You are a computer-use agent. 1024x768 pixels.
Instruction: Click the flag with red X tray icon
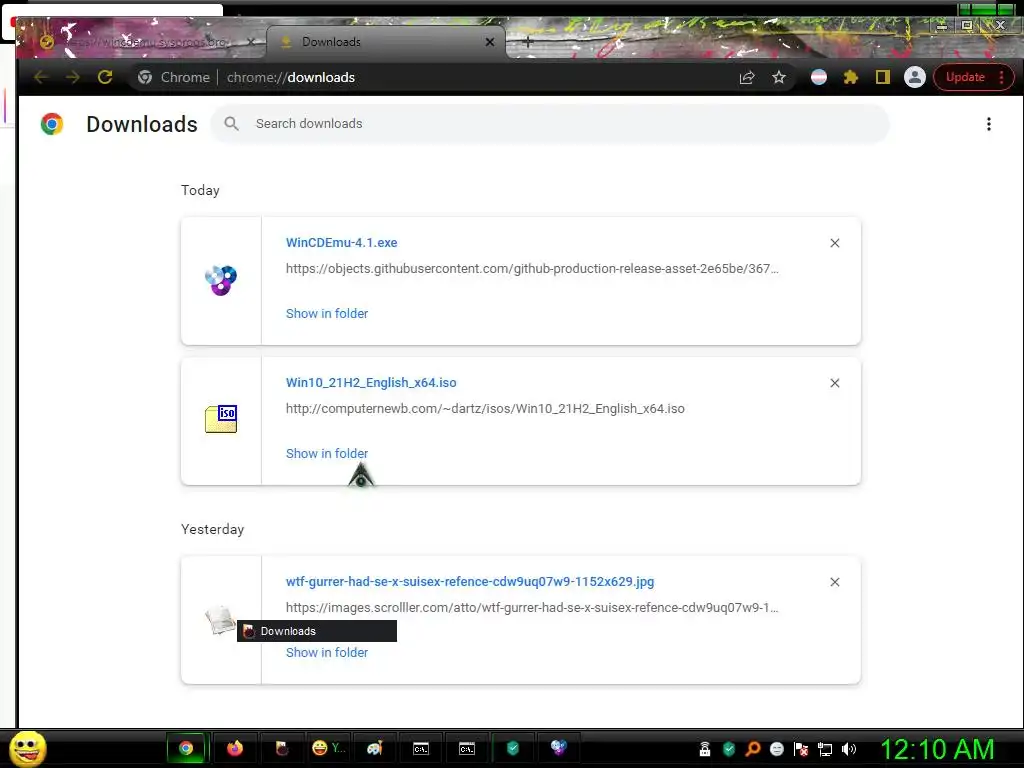coord(801,749)
